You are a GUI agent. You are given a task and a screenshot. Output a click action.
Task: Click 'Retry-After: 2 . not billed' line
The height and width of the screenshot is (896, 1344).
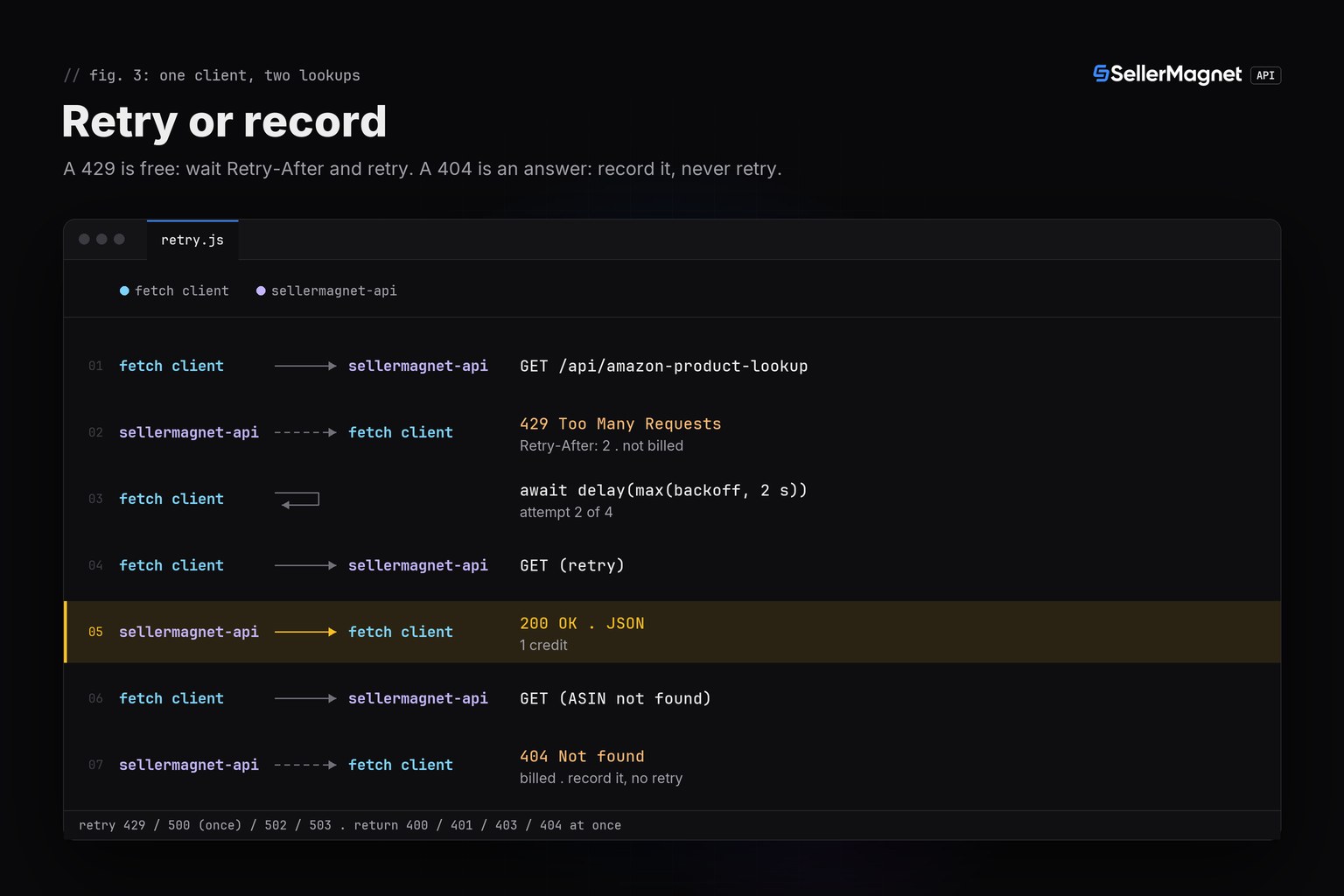click(601, 445)
